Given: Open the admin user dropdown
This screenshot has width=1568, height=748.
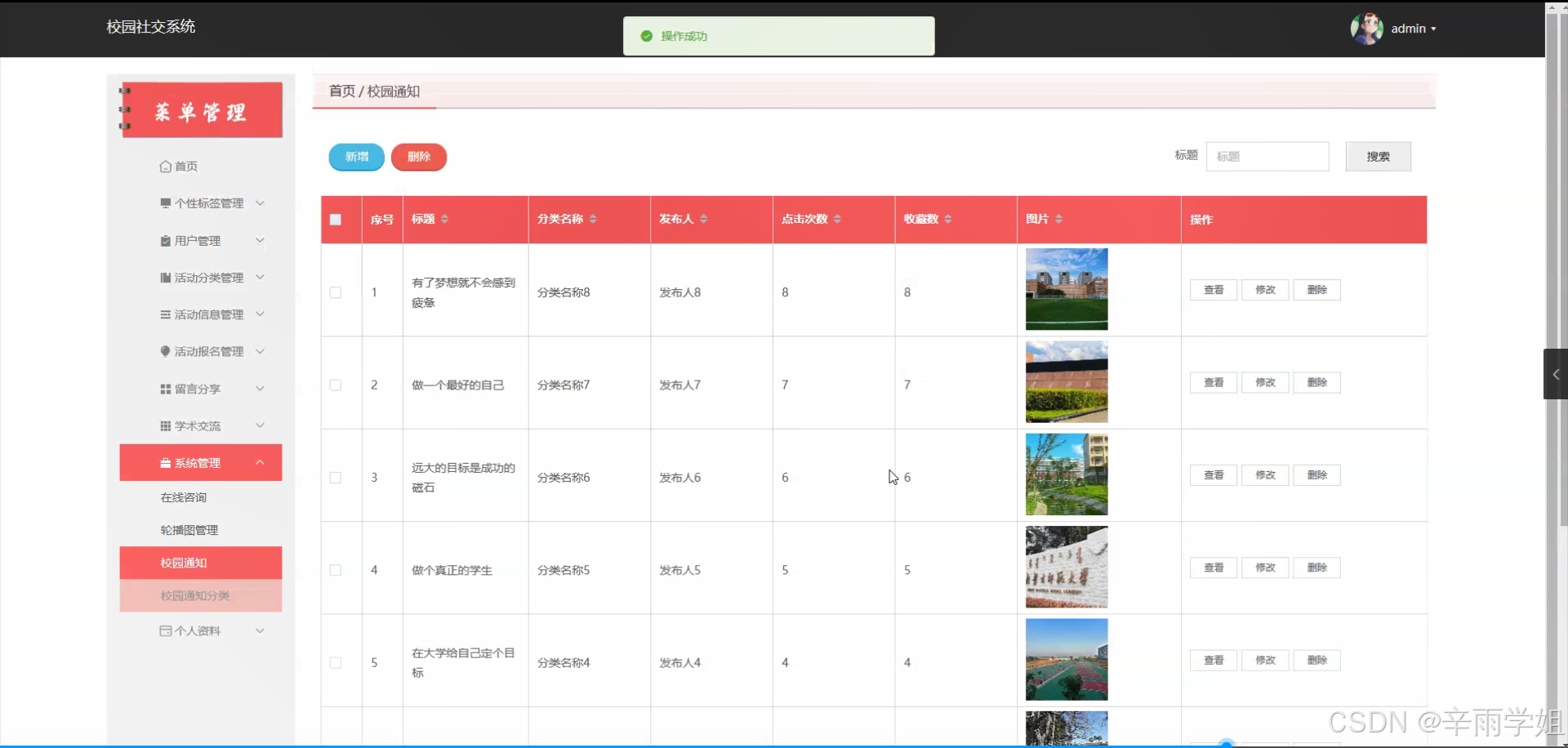Looking at the screenshot, I should pos(1413,29).
